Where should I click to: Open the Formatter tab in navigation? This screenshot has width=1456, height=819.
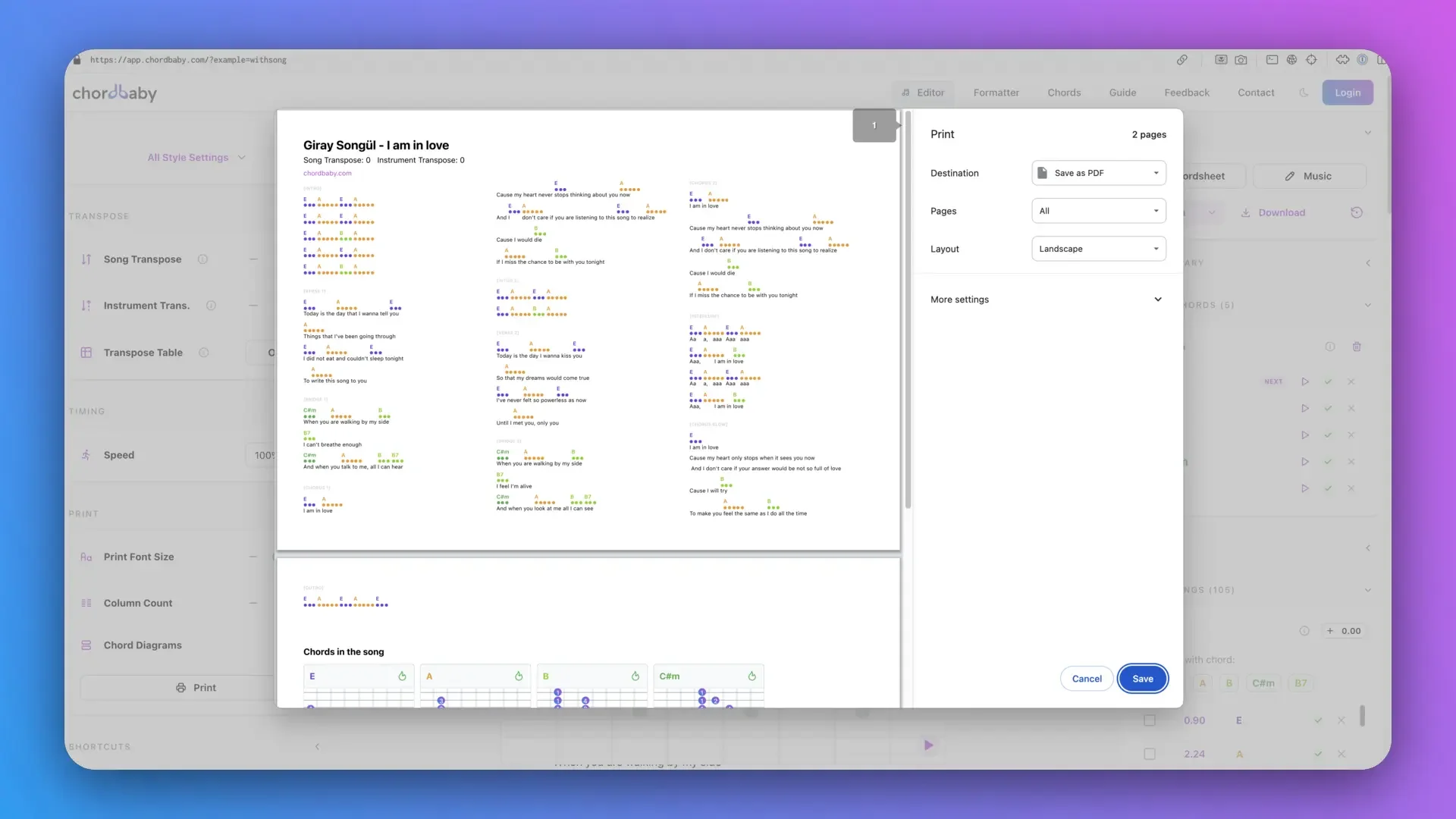click(x=996, y=93)
